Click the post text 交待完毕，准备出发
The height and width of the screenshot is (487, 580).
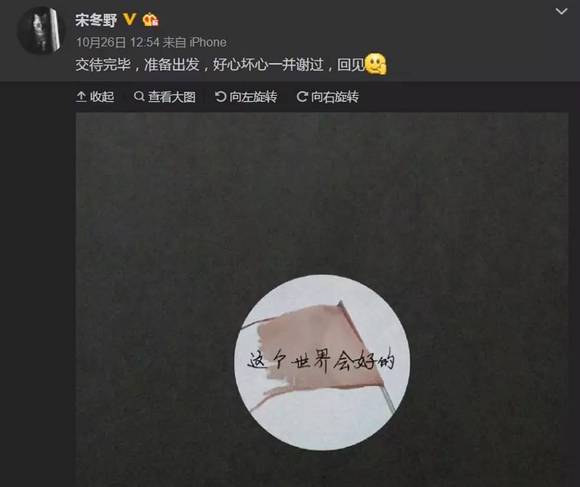138,65
